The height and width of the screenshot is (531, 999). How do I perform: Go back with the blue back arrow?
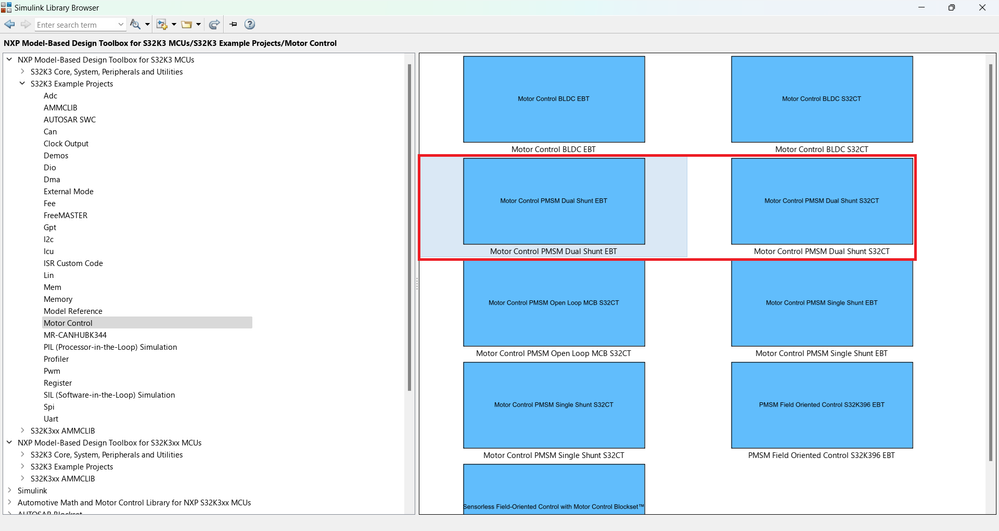click(10, 24)
